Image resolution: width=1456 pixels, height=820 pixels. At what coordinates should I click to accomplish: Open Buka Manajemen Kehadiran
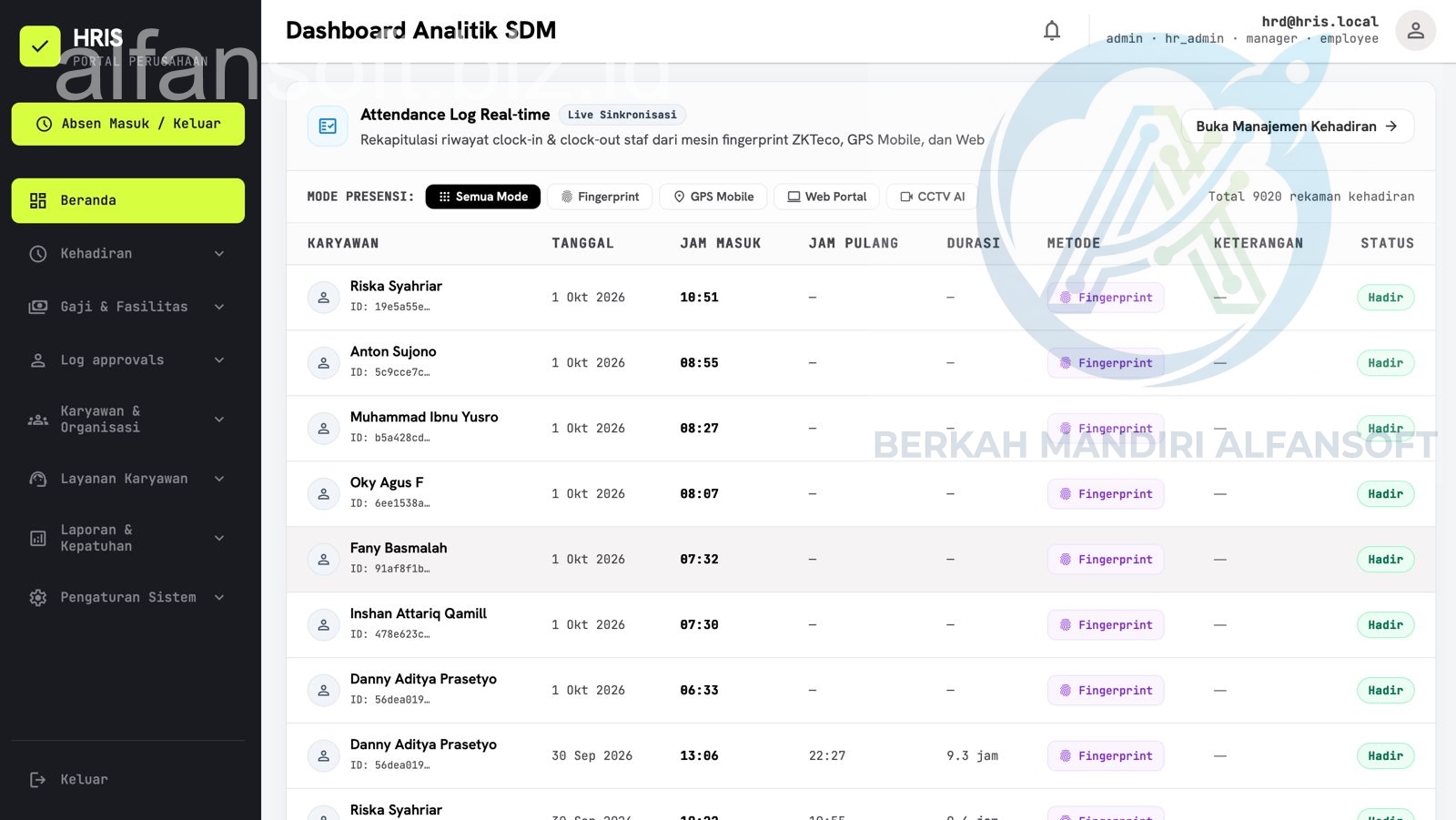click(1298, 127)
